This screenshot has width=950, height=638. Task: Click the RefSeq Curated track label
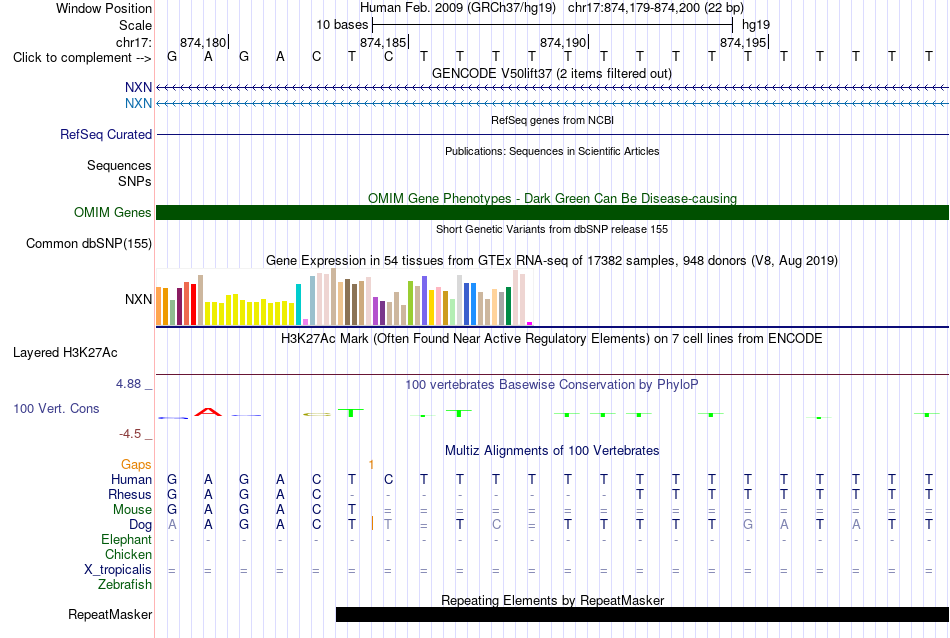click(x=106, y=135)
